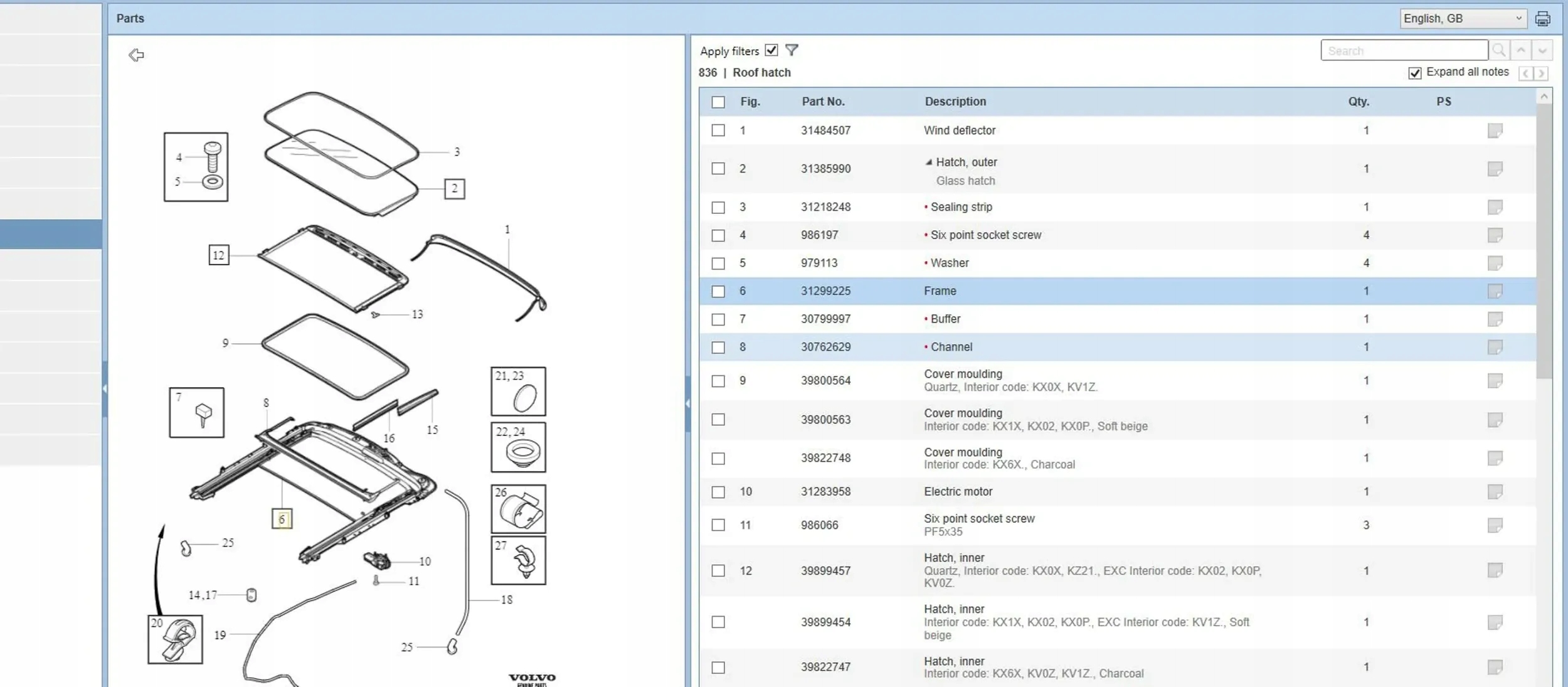Image resolution: width=1568 pixels, height=687 pixels.
Task: Sort by the Part No. column header
Action: pos(823,102)
